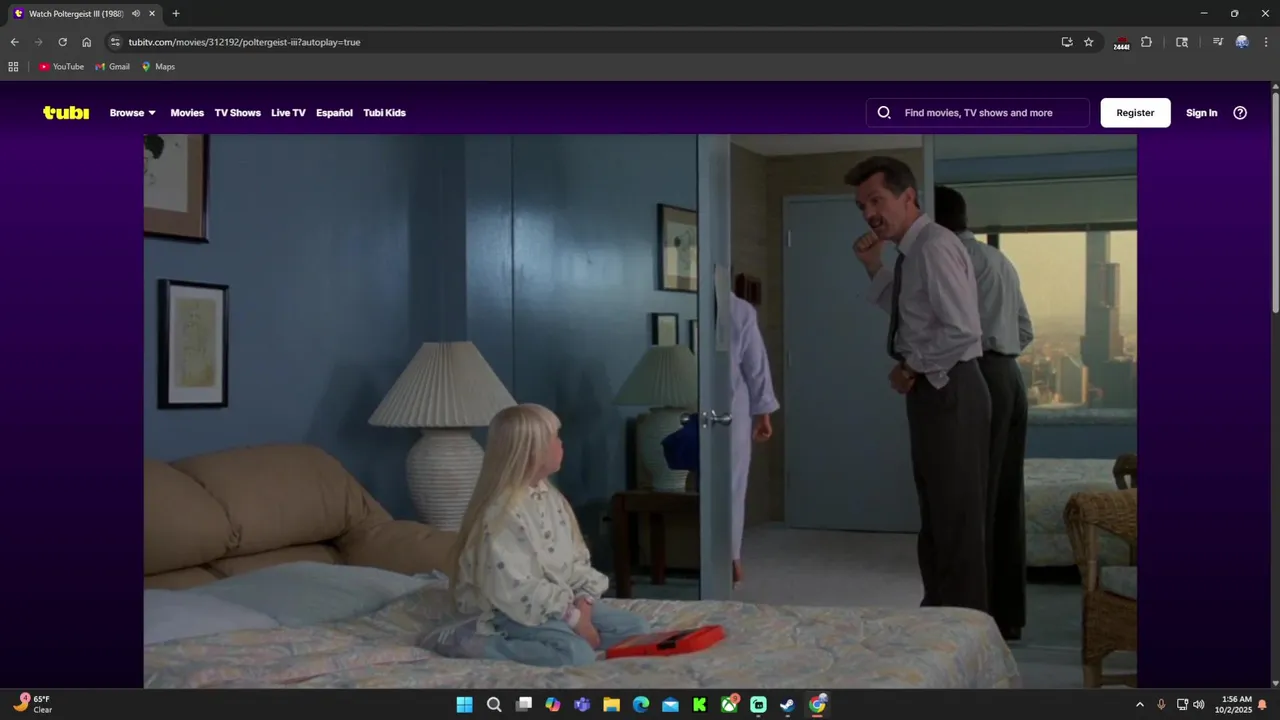Image resolution: width=1280 pixels, height=720 pixels.
Task: Open Steam from the taskbar
Action: point(788,705)
